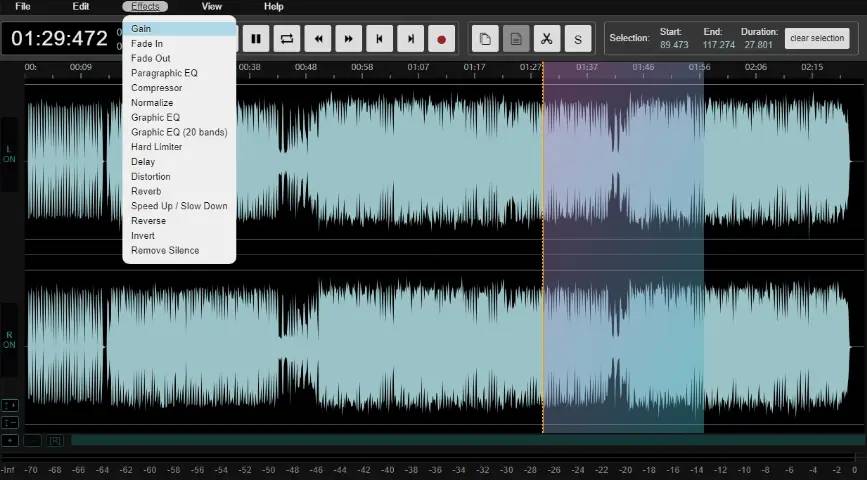Screen dimensions: 867x480
Task: Choose the Reverb effect
Action: pos(179,191)
